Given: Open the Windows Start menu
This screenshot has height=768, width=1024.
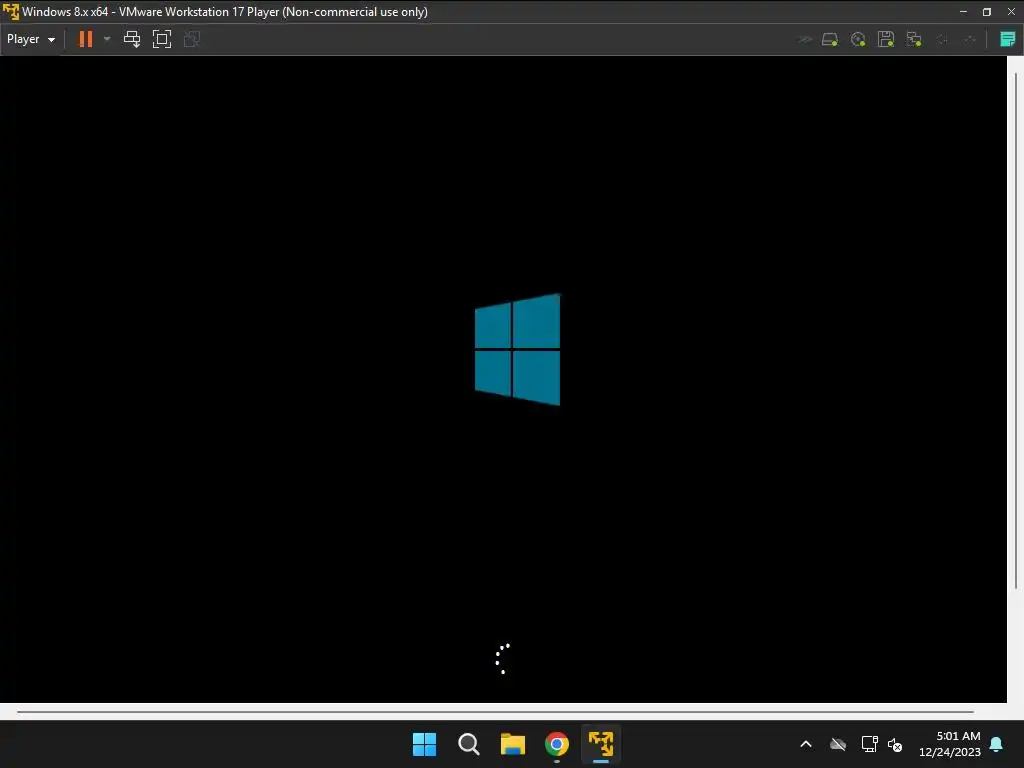Looking at the screenshot, I should [424, 744].
